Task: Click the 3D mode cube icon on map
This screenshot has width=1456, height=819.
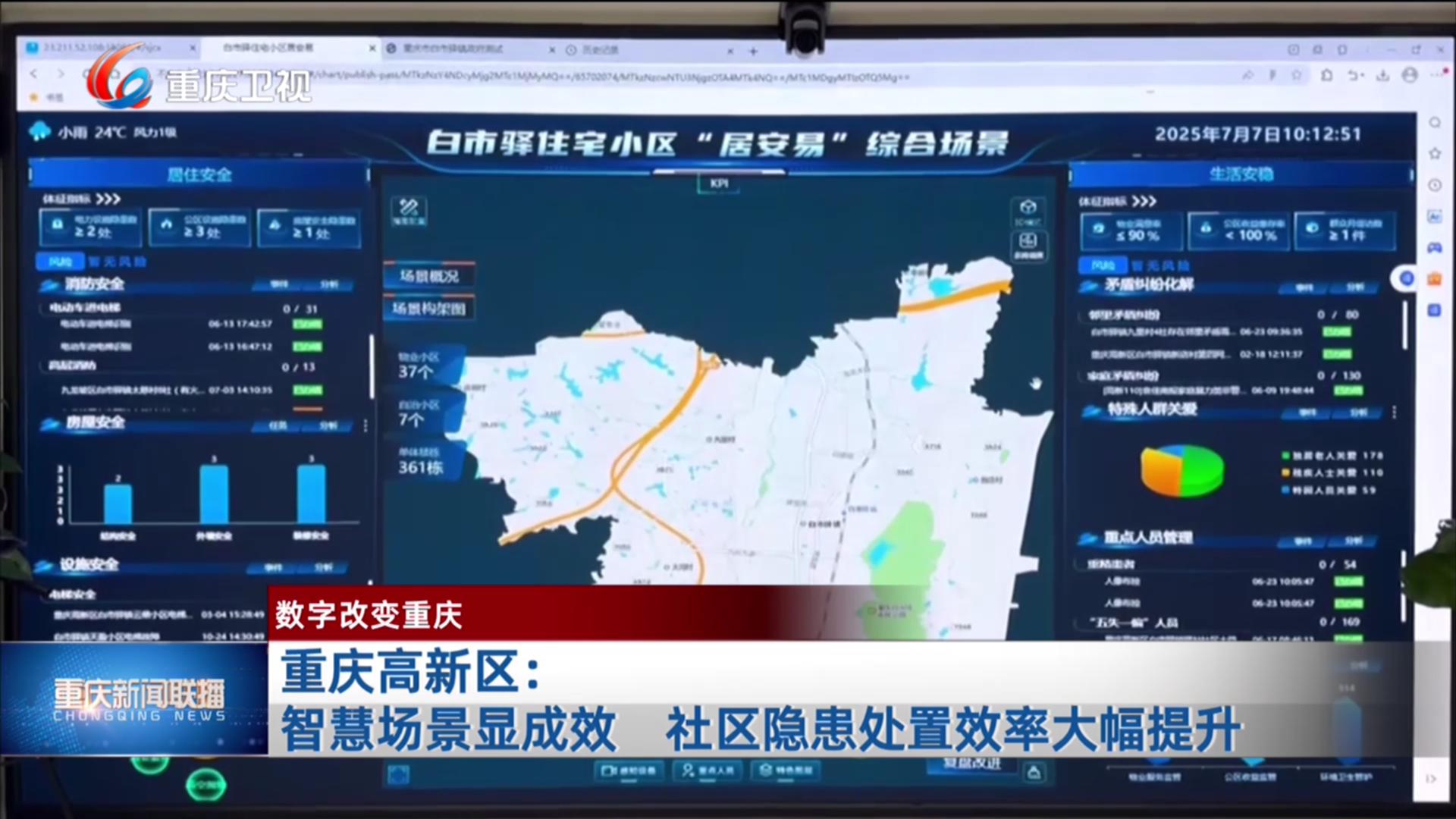Action: 1028,208
